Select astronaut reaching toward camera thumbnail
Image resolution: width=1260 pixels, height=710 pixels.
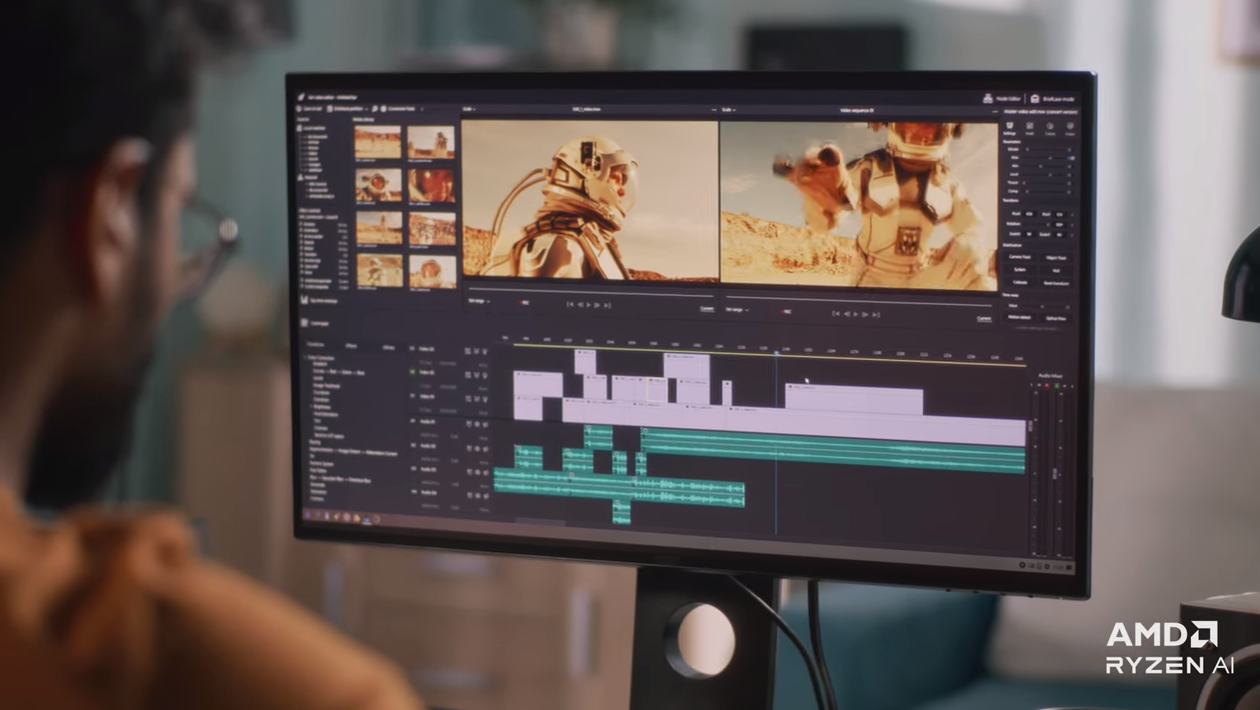click(x=378, y=185)
